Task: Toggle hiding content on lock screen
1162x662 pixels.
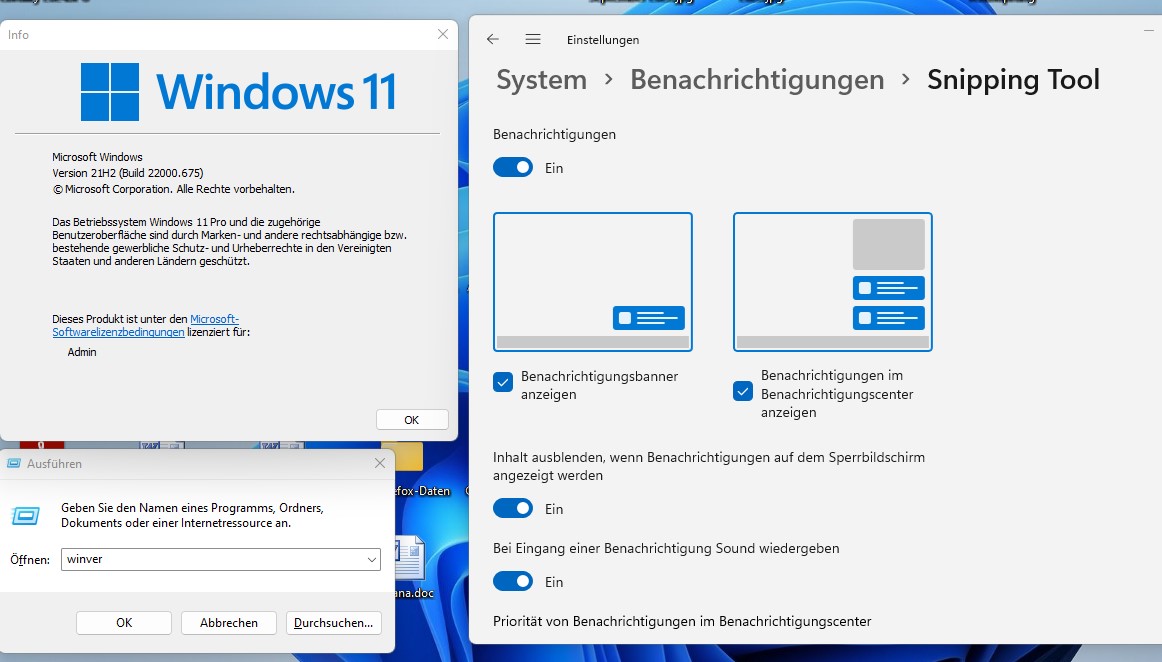Action: (x=513, y=509)
